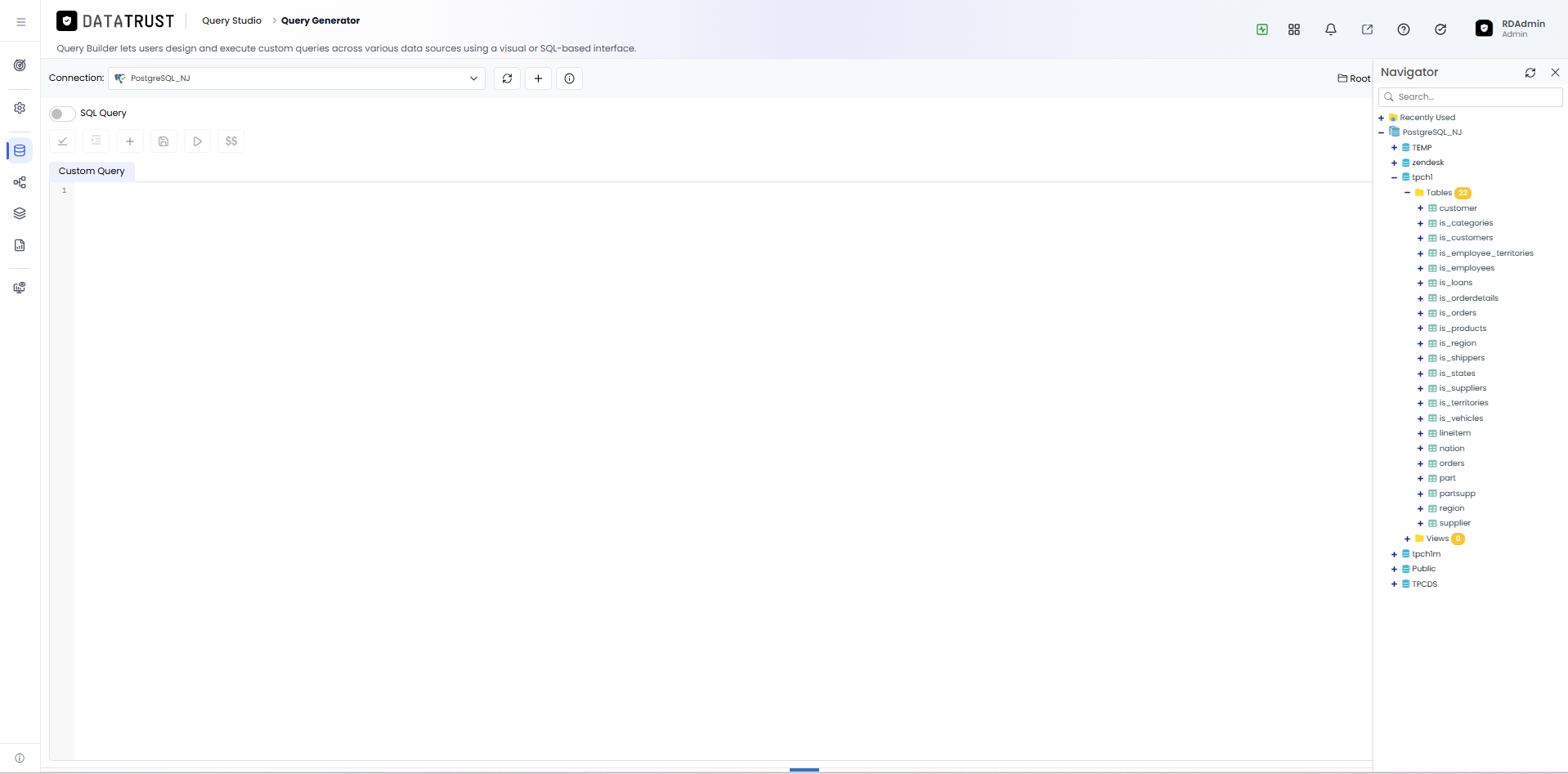
Task: Collapse the tpch1 schema
Action: (x=1395, y=177)
